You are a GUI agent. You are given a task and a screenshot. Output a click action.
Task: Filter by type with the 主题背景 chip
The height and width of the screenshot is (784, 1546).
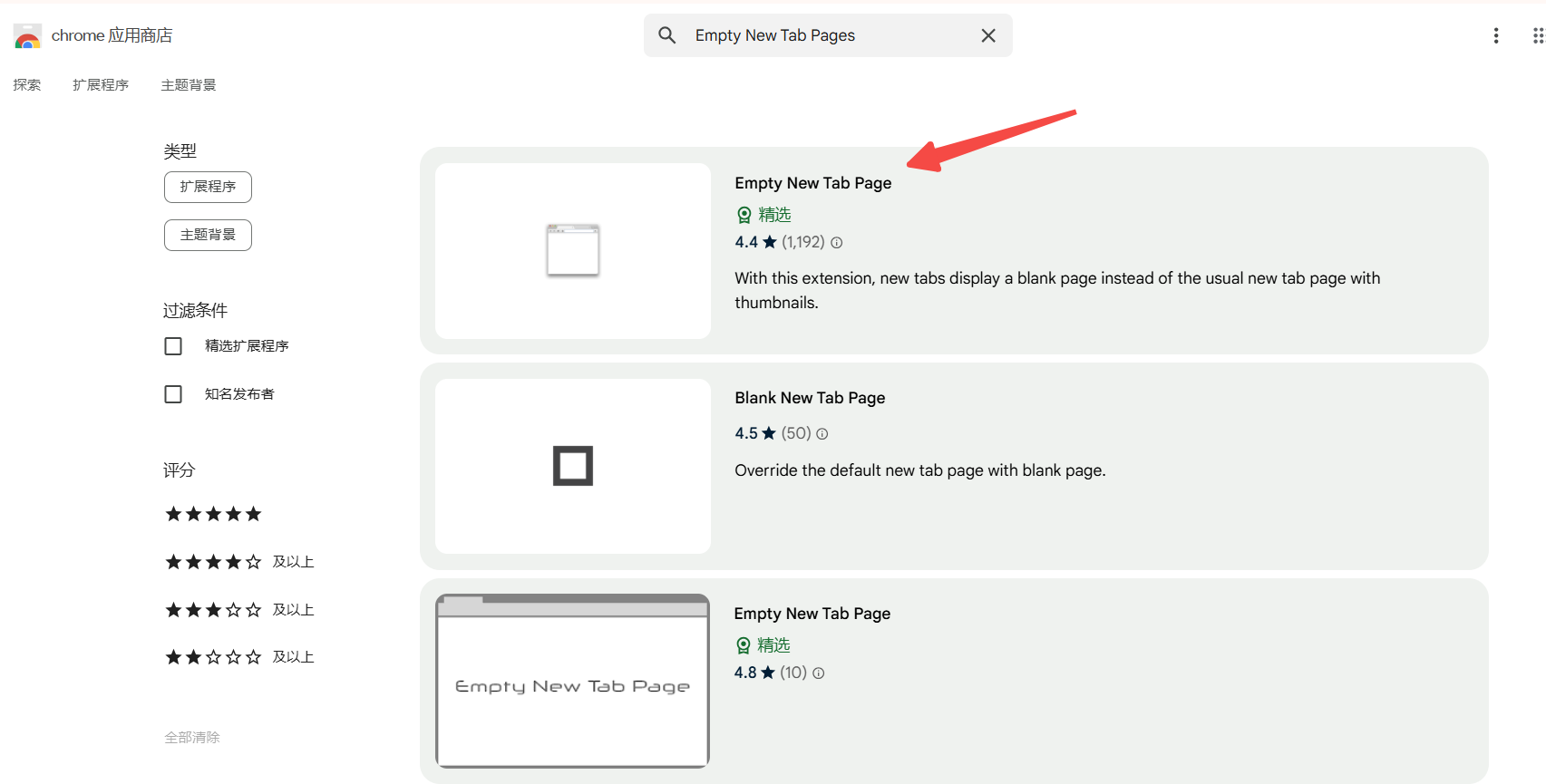pyautogui.click(x=208, y=235)
